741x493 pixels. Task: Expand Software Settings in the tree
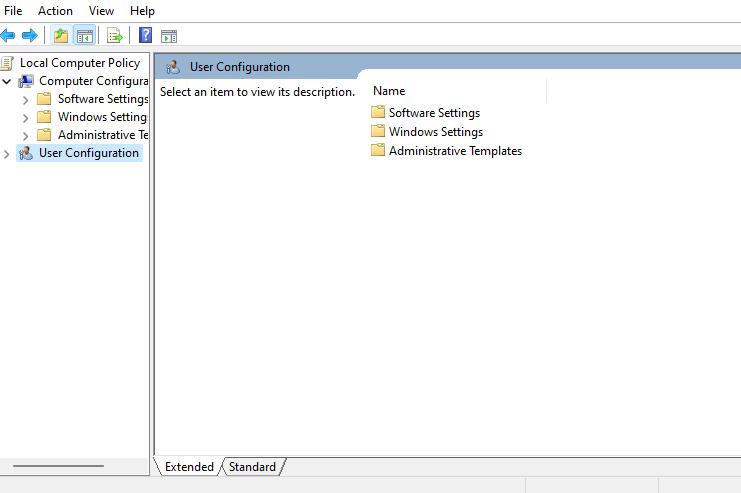tap(26, 100)
